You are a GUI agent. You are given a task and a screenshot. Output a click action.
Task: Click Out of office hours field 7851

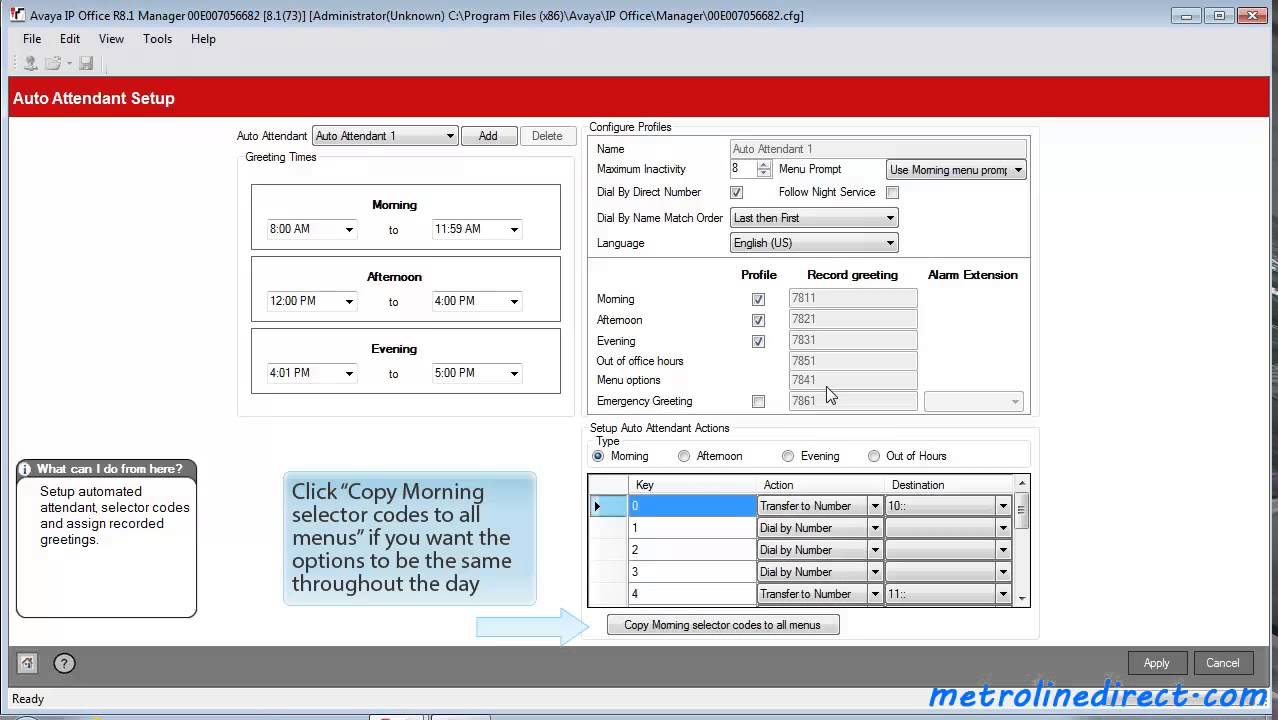click(853, 361)
